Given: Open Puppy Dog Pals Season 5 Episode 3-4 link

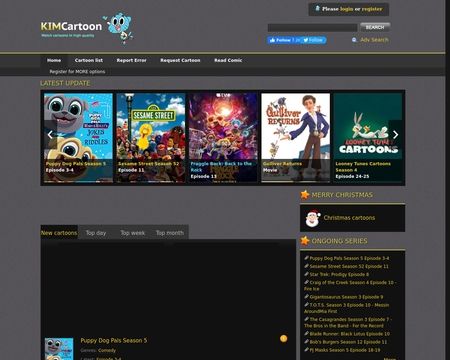Looking at the screenshot, I should [349, 258].
